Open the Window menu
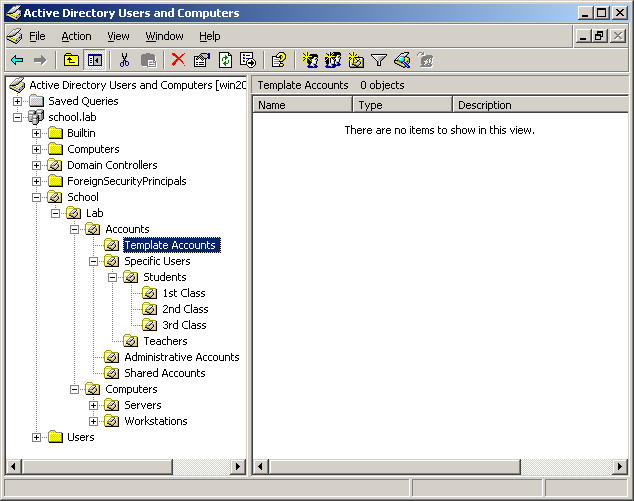This screenshot has height=501, width=634. click(164, 36)
